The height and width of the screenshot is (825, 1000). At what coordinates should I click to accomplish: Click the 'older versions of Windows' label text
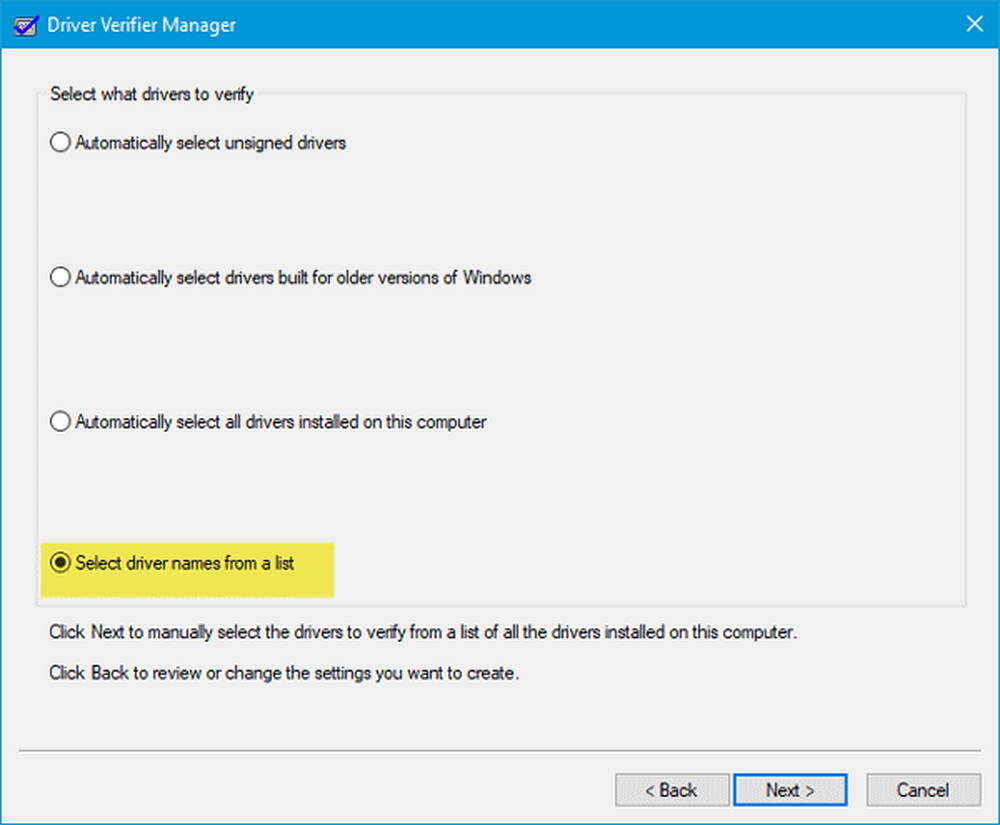point(303,277)
